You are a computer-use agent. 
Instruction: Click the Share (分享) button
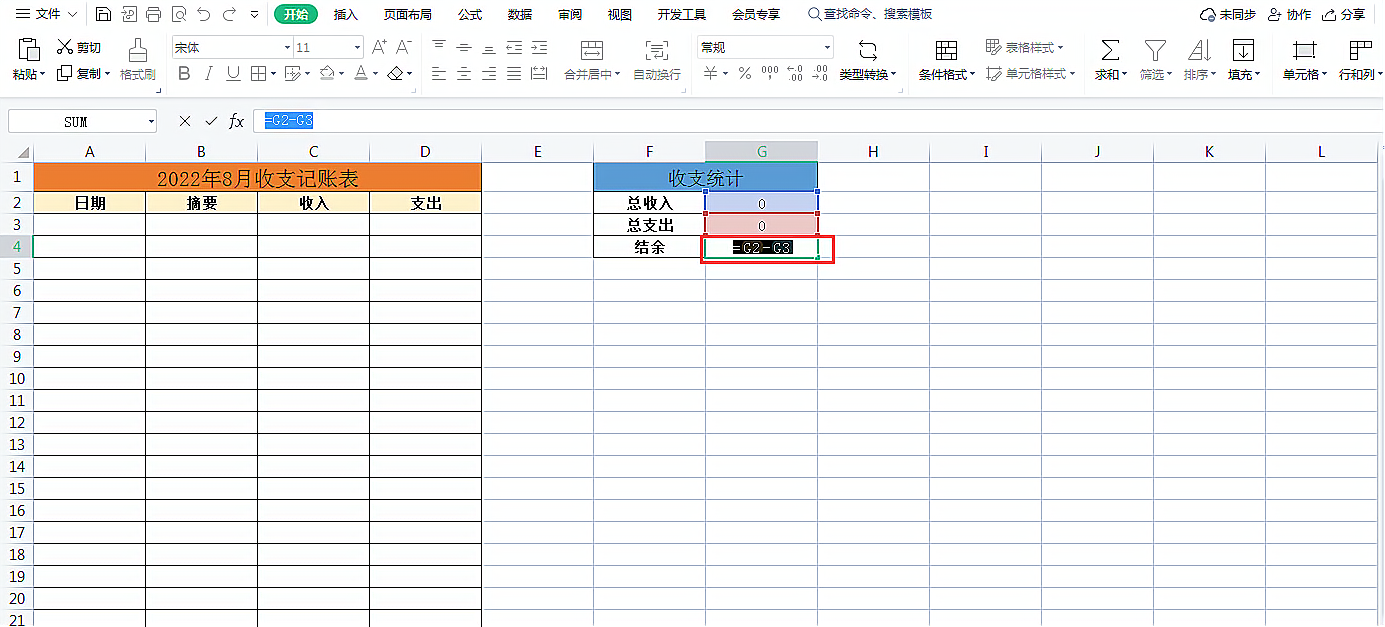pos(1343,14)
